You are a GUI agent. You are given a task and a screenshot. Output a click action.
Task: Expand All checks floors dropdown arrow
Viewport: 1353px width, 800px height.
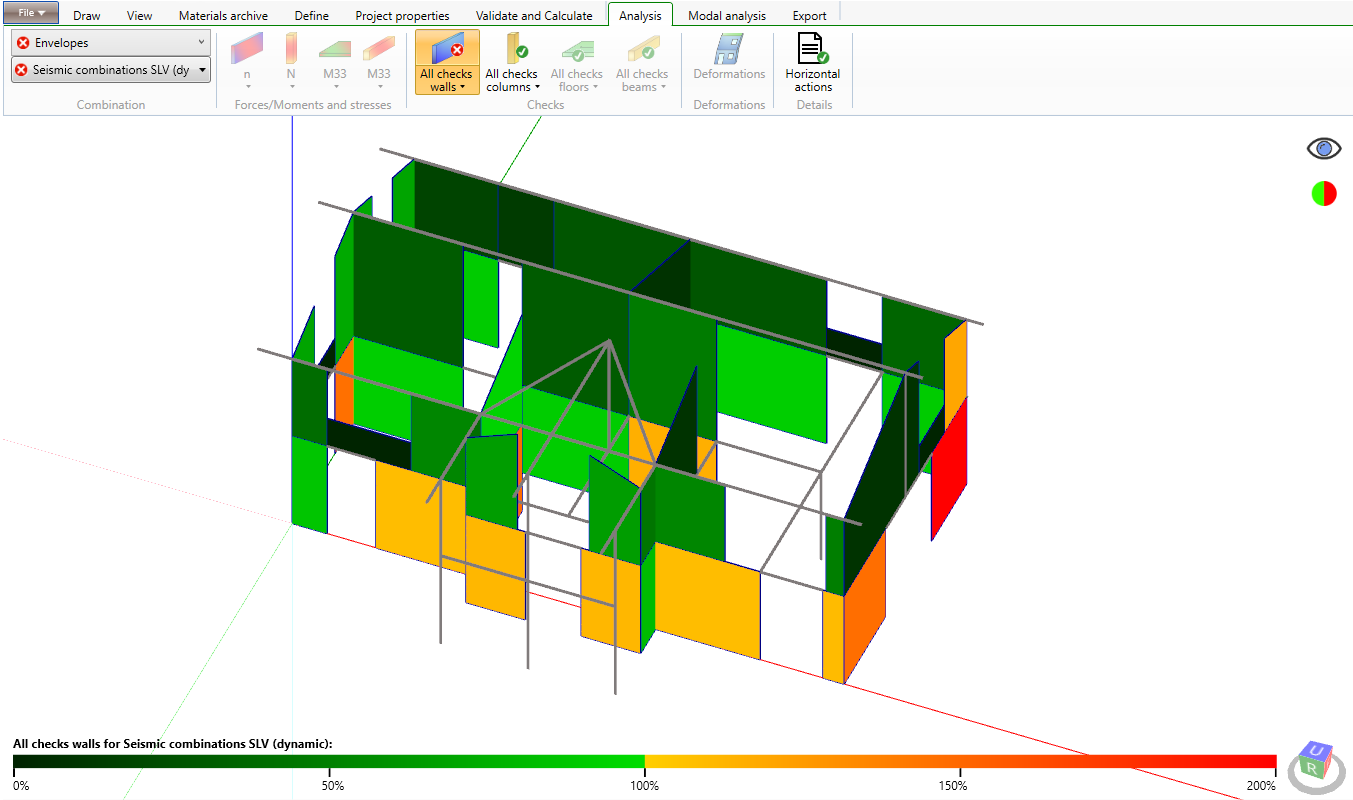pos(595,88)
